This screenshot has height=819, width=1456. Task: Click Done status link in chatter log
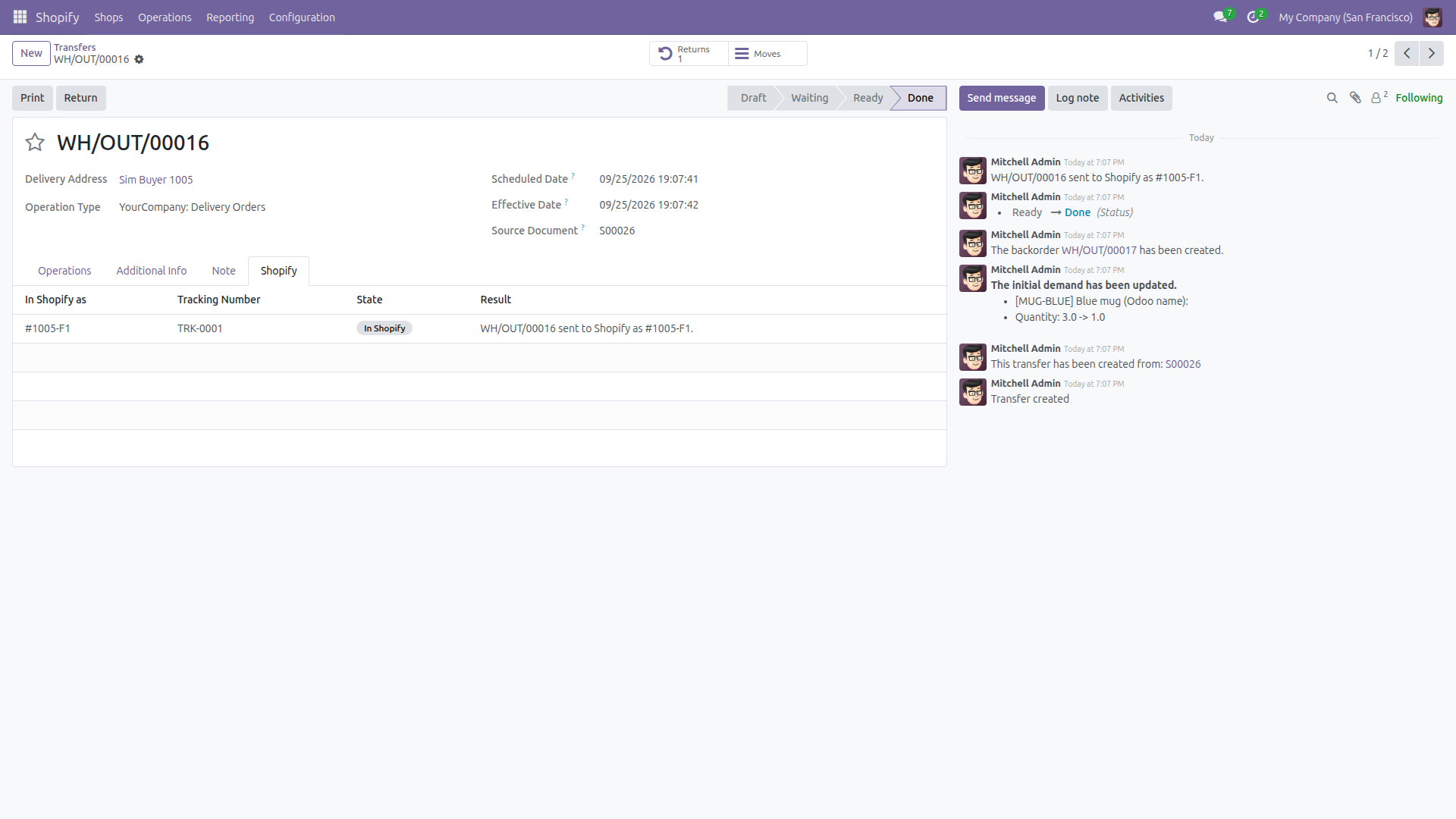coord(1078,212)
